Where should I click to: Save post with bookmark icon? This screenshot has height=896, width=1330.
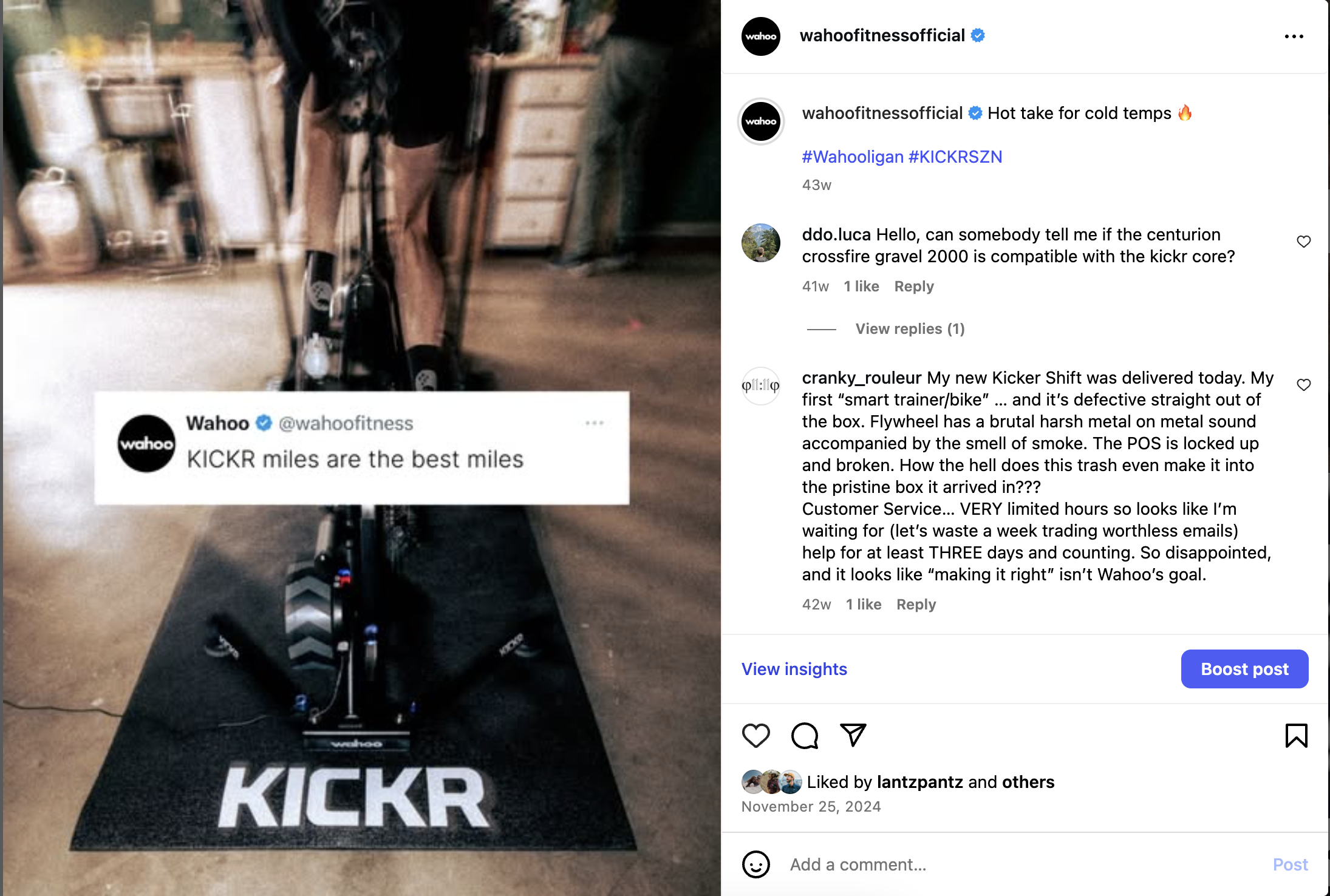(x=1296, y=736)
